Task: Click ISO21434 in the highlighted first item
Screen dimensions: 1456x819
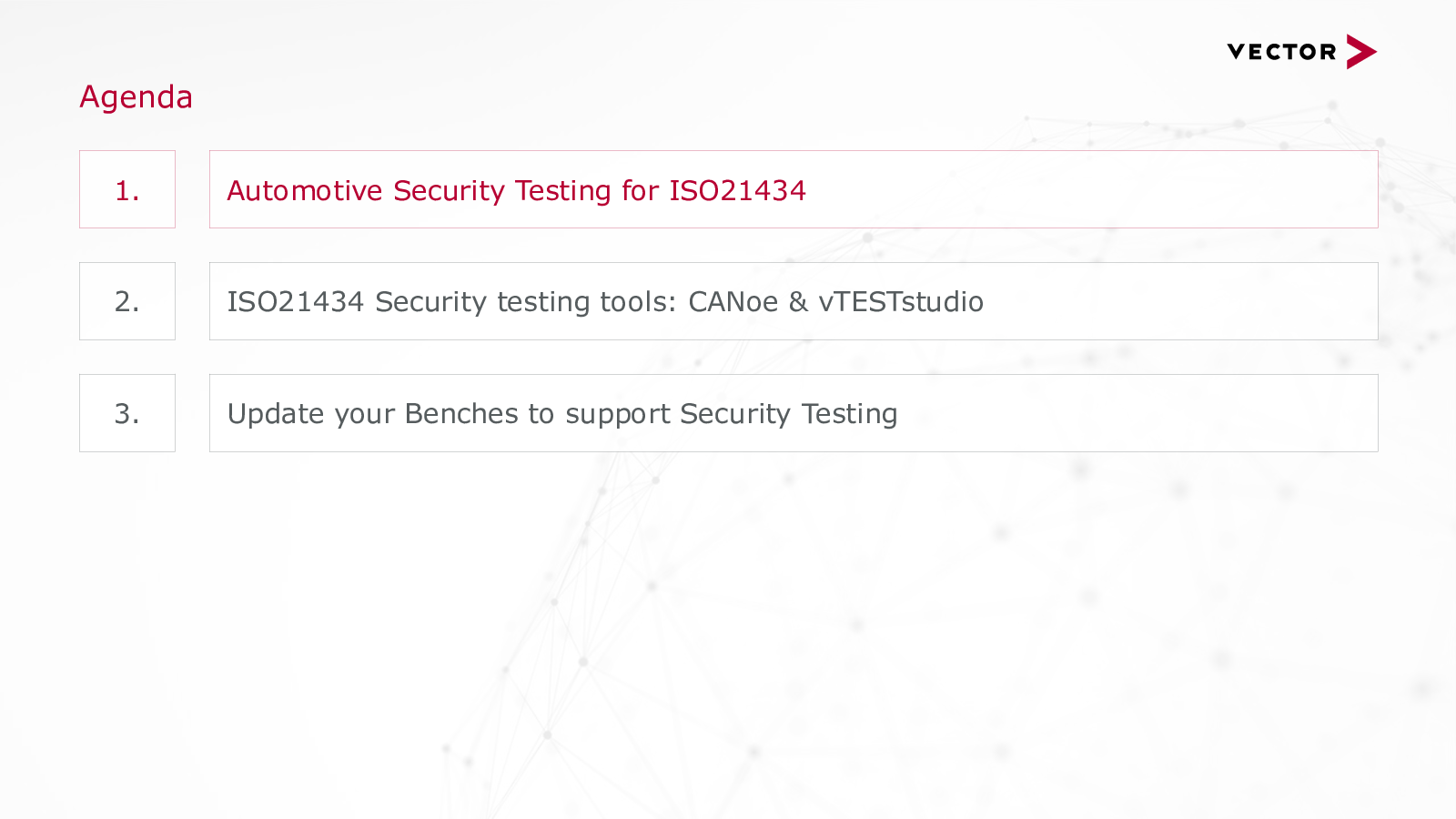Action: (737, 190)
